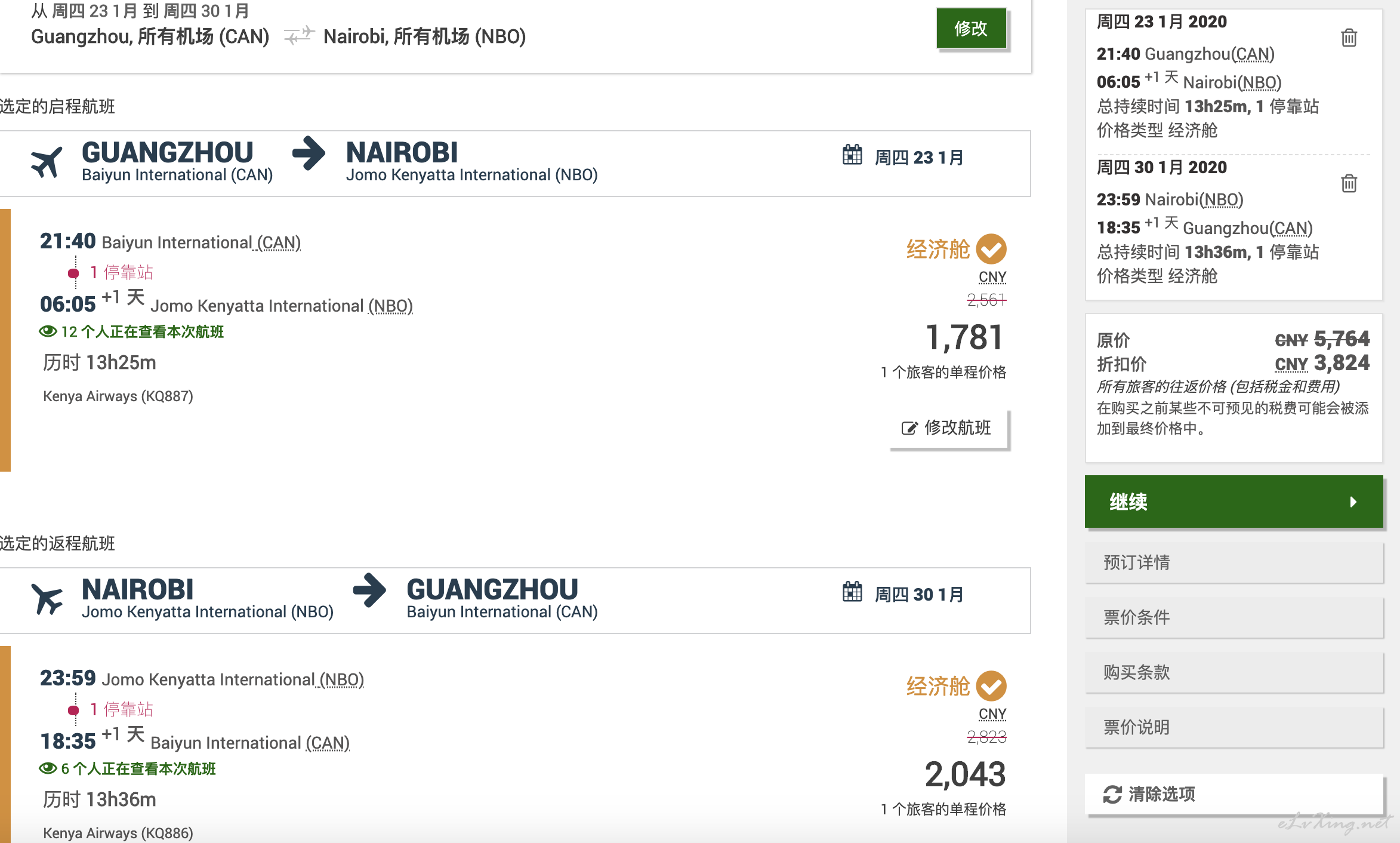
Task: Click the takeoff airplane icon beside Guangzhou
Action: (47, 162)
